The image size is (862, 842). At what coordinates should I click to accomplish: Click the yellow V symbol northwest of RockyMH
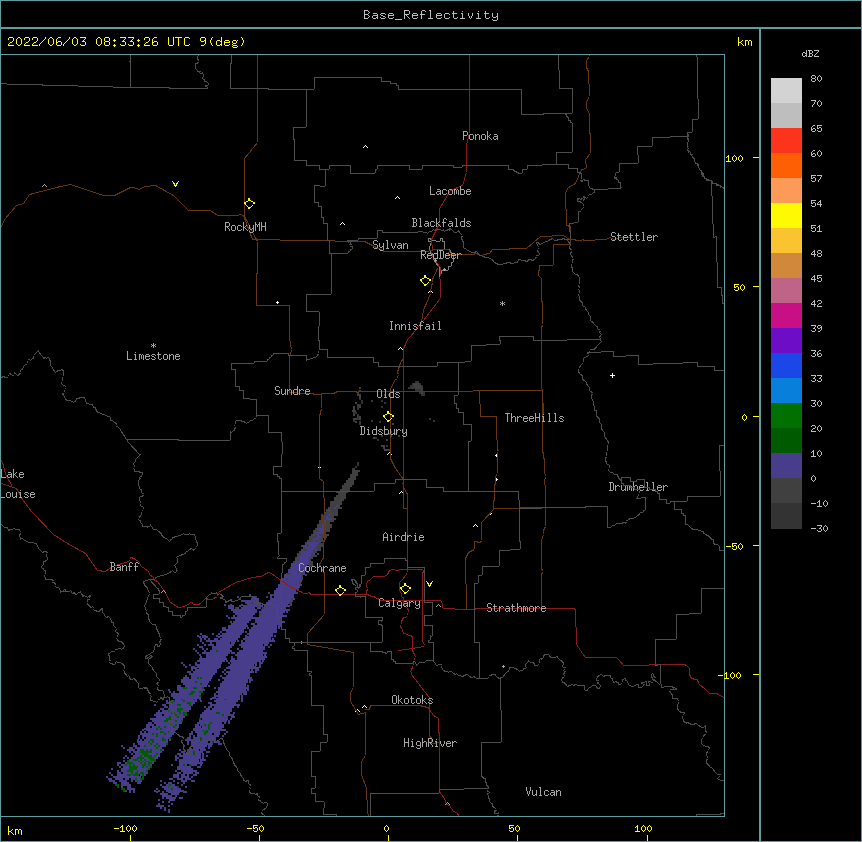pyautogui.click(x=175, y=184)
